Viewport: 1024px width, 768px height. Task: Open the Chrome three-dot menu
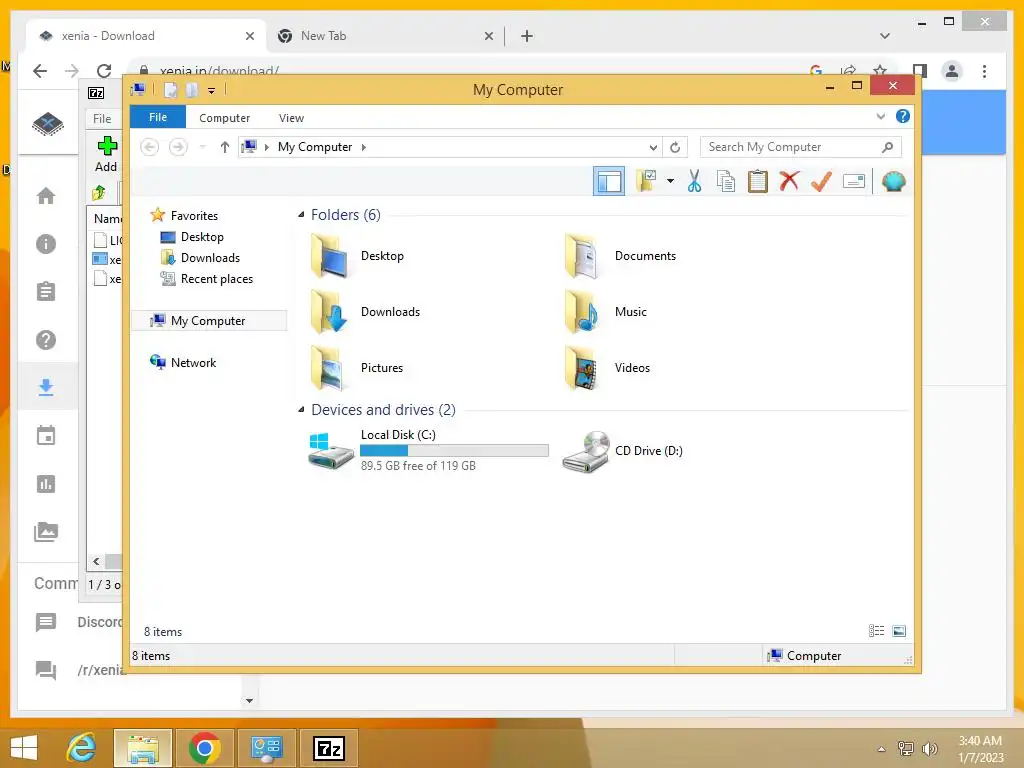click(984, 71)
